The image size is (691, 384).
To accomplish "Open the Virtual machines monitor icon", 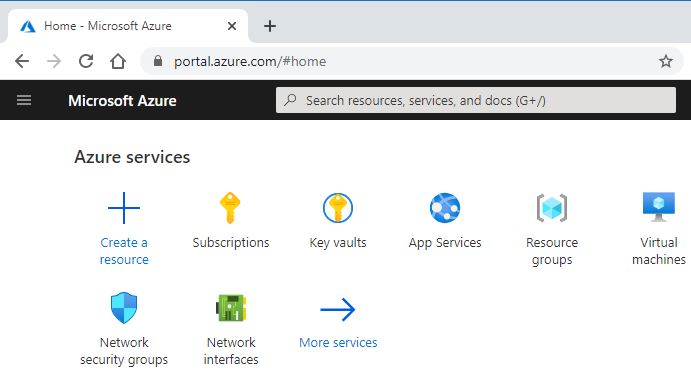I will tap(659, 207).
